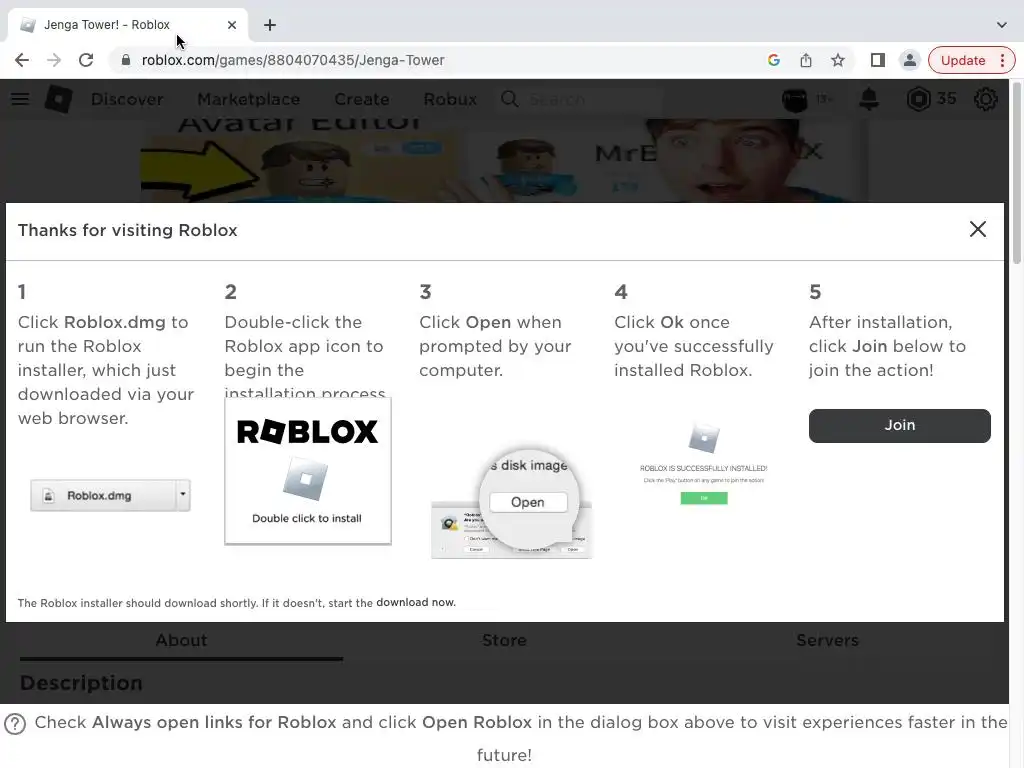Go forward using the browser forward arrow

pyautogui.click(x=54, y=60)
